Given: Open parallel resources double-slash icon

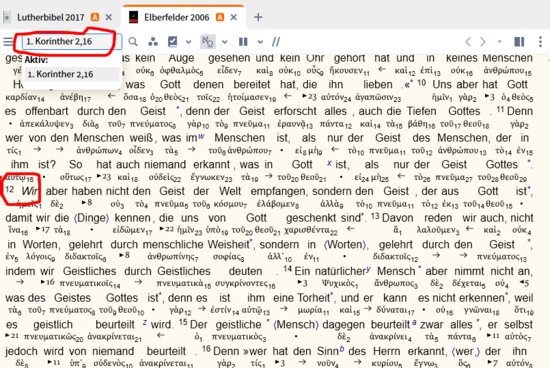Looking at the screenshot, I should (x=276, y=42).
